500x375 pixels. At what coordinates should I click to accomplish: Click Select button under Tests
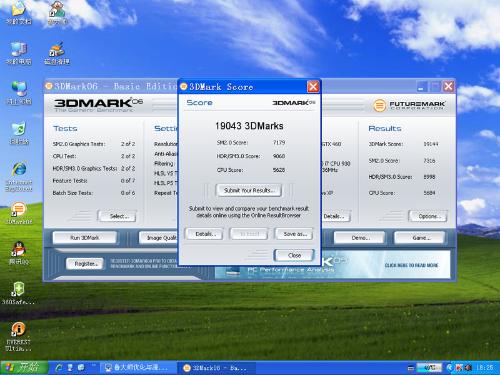(118, 216)
